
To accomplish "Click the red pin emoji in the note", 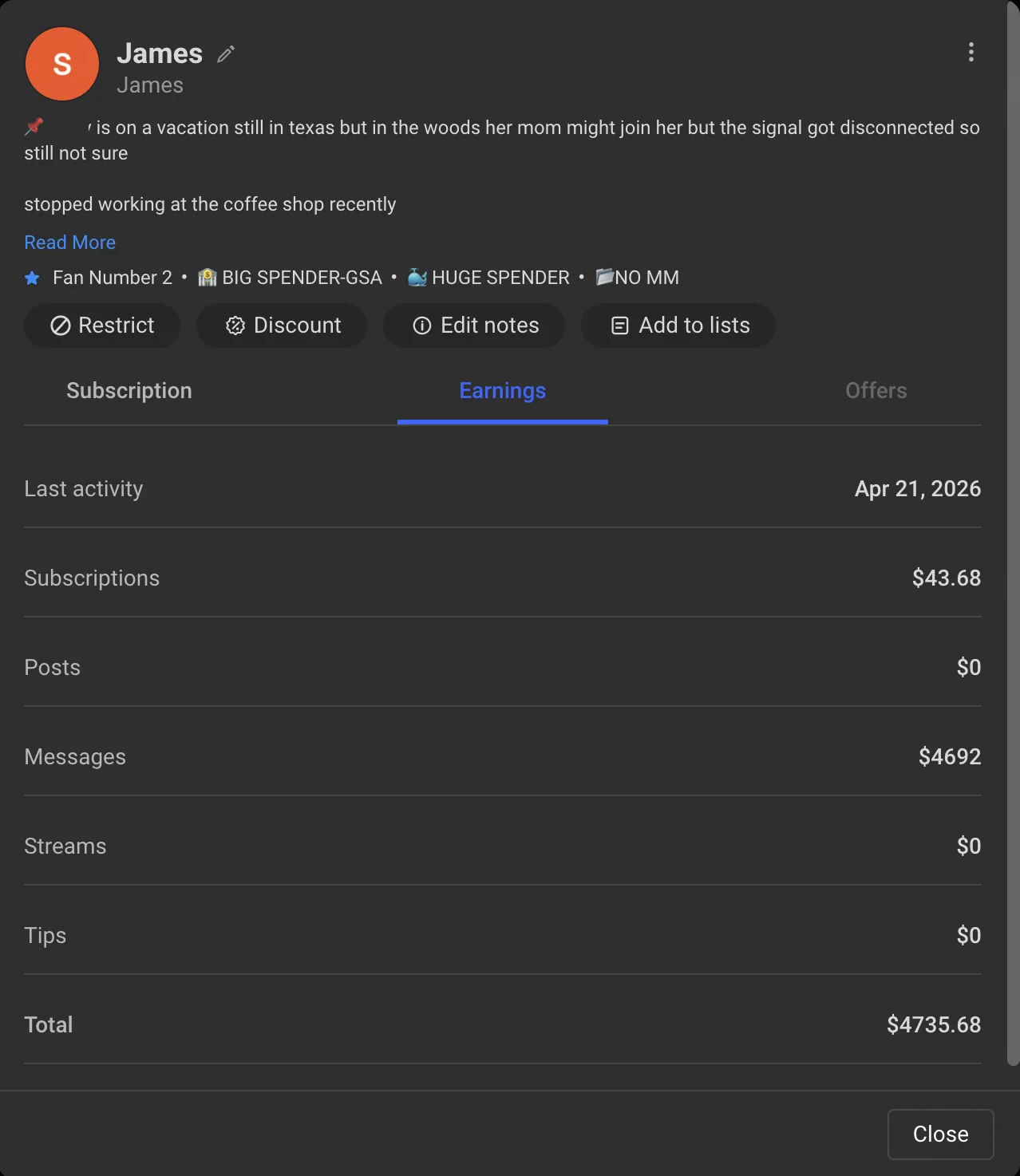I will [x=34, y=126].
